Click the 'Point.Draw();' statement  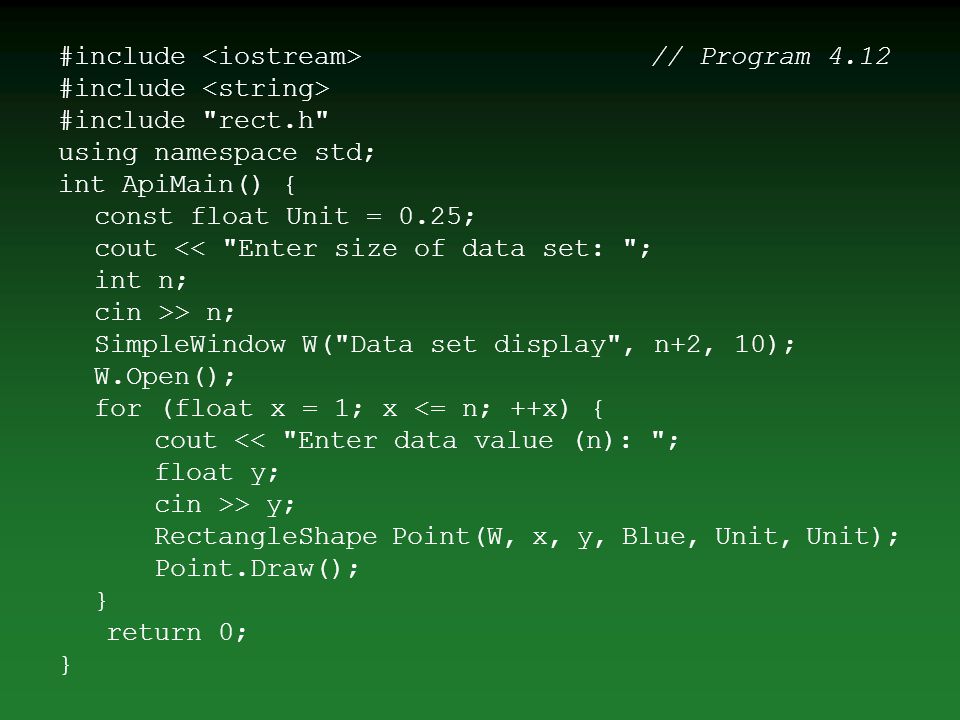pyautogui.click(x=257, y=568)
